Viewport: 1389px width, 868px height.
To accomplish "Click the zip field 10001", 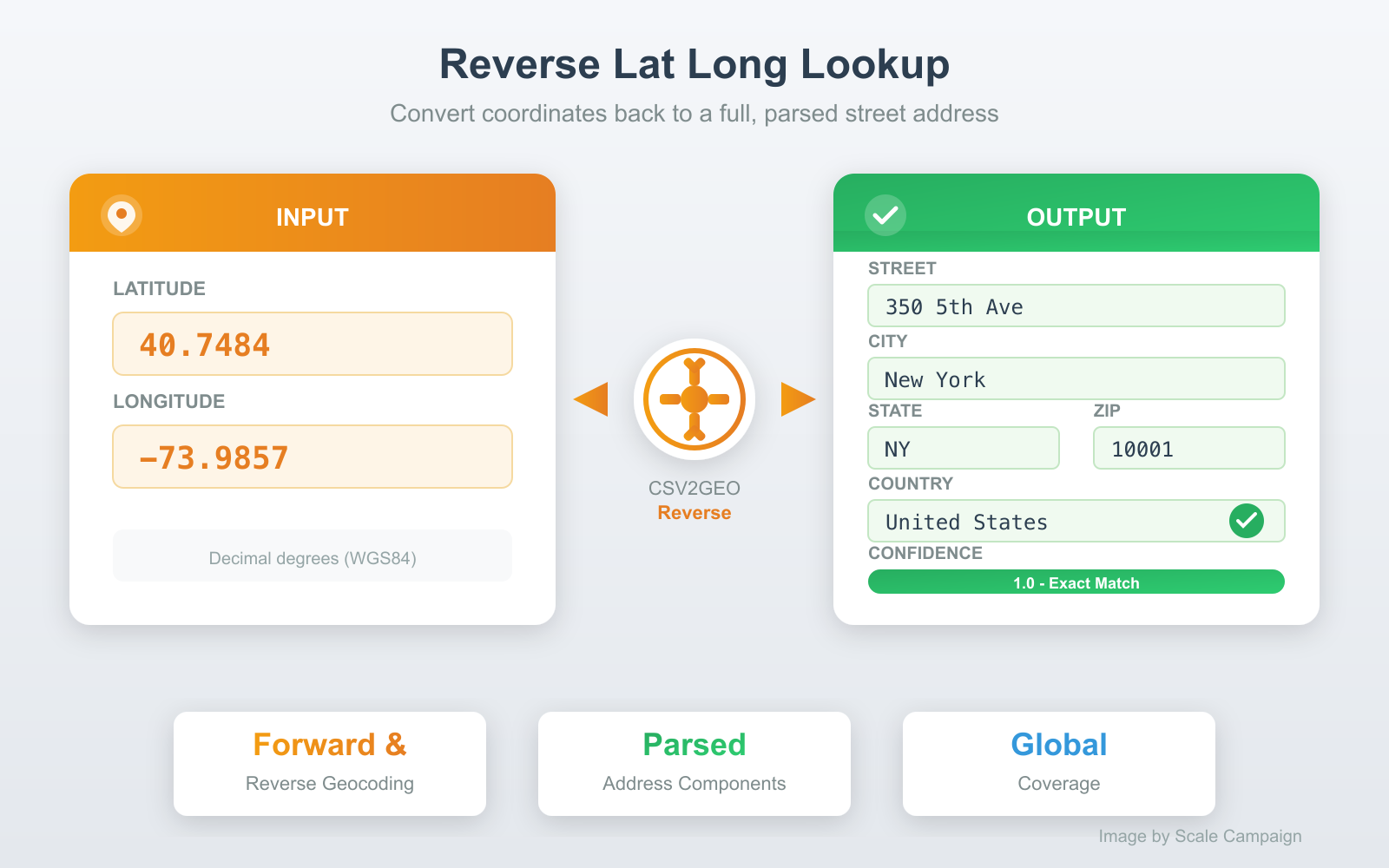I will [x=1189, y=448].
